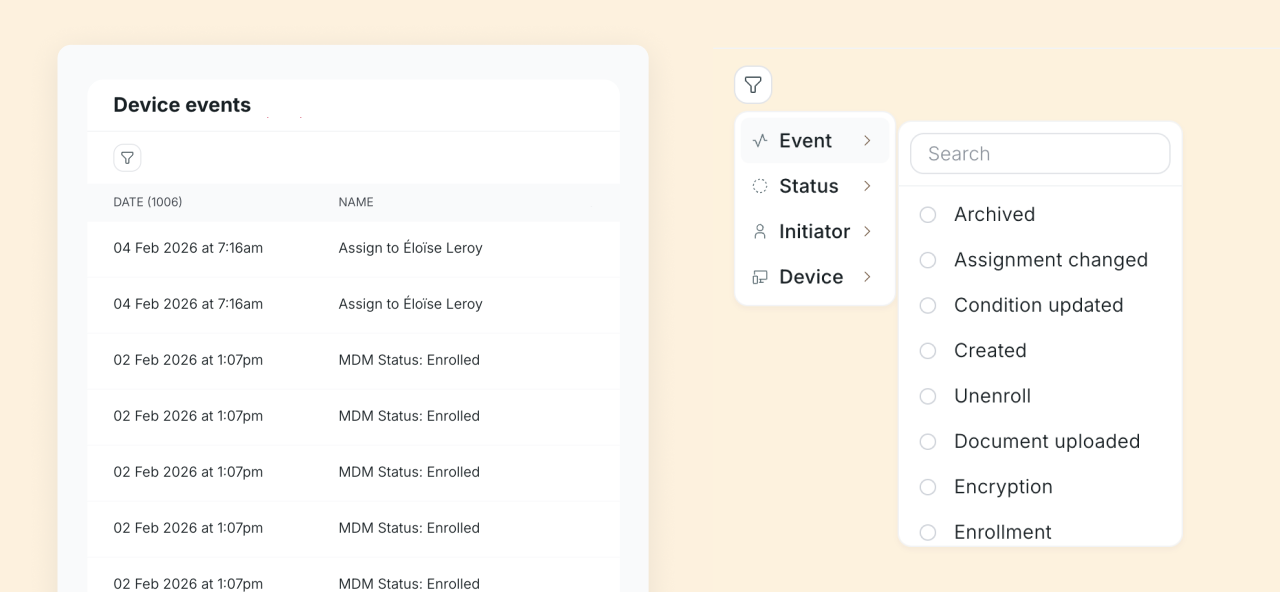Click the filter icon in Device events panel
The image size is (1280, 592).
pos(127,158)
